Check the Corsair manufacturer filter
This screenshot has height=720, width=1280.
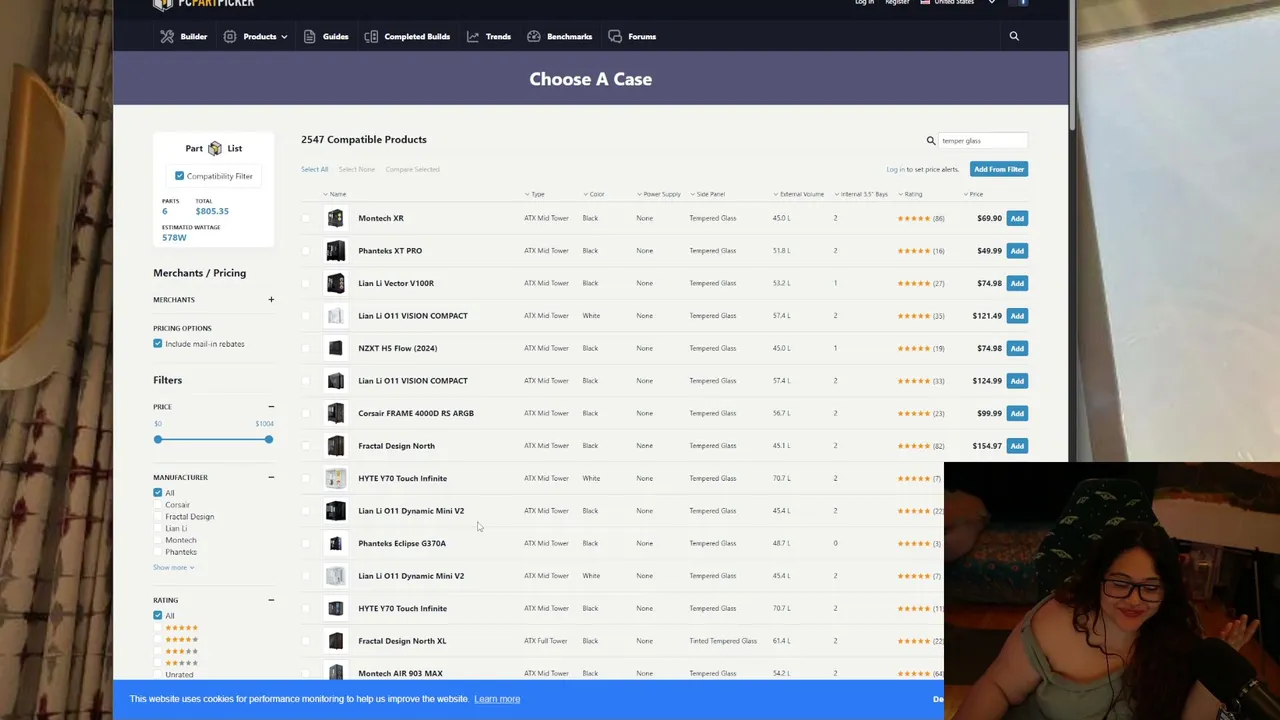157,505
